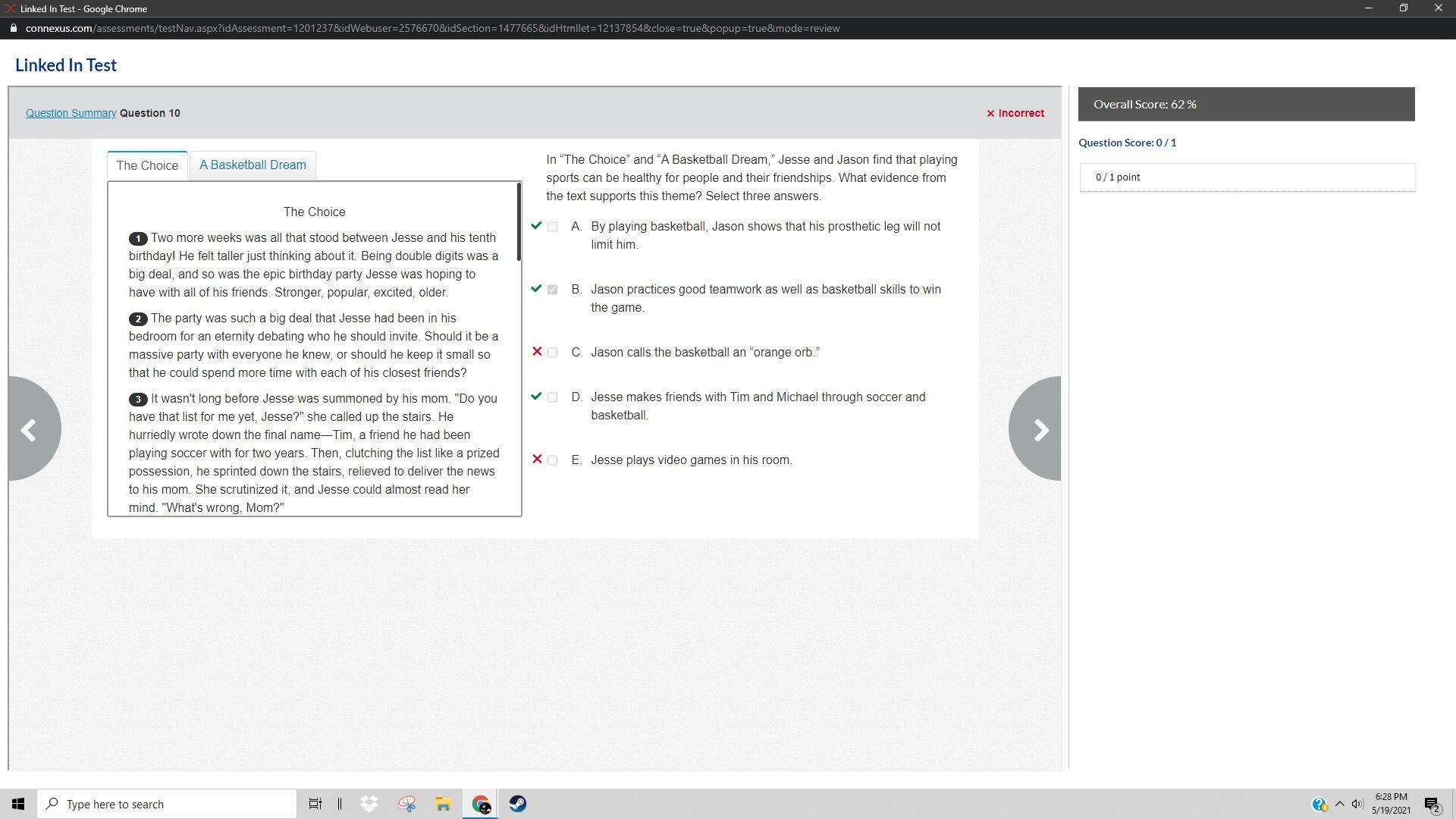The image size is (1456, 819).
Task: Go to the next question arrow
Action: [1039, 429]
